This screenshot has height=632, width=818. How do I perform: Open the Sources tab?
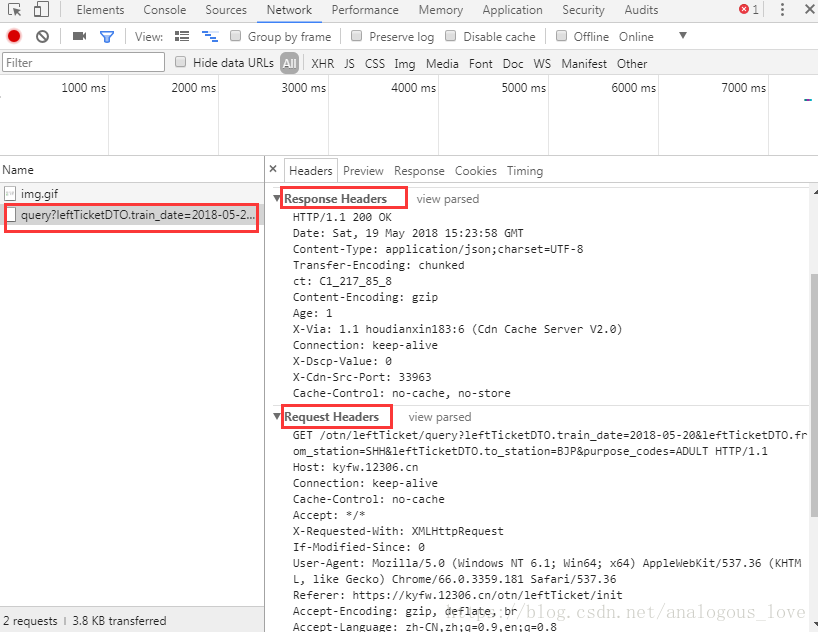(226, 10)
